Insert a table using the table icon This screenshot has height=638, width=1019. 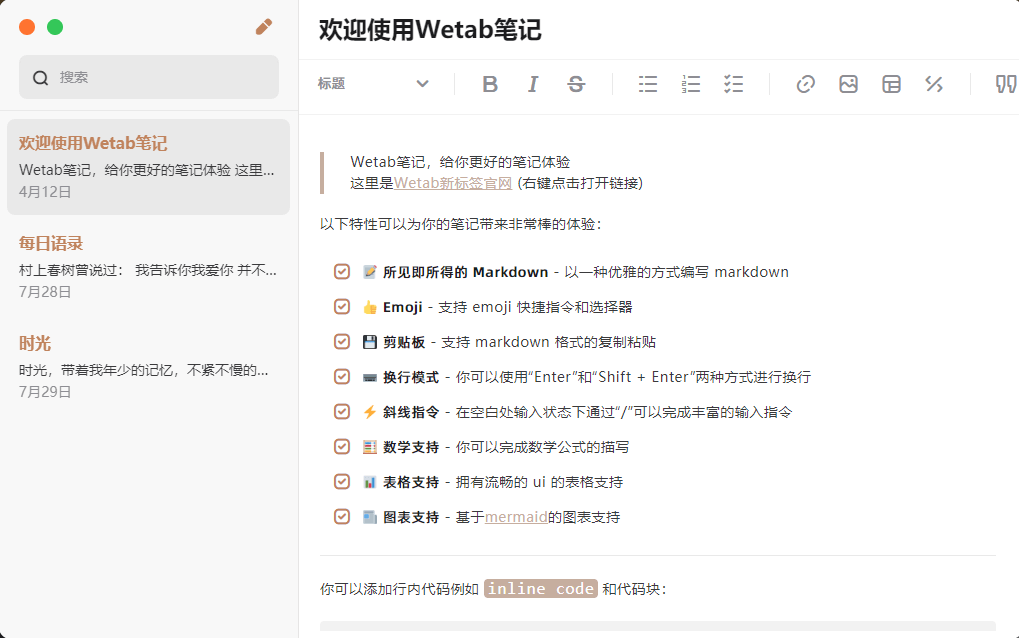[891, 84]
